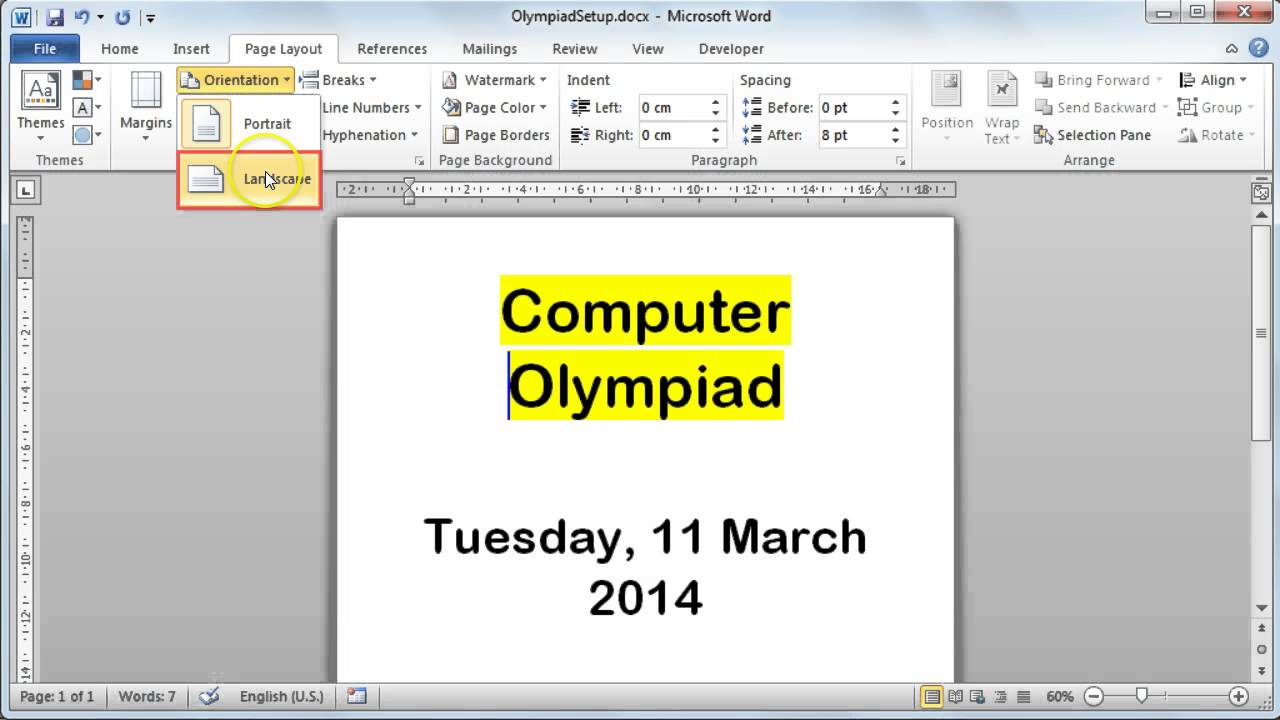Open Page Borders dialog

pyautogui.click(x=496, y=135)
